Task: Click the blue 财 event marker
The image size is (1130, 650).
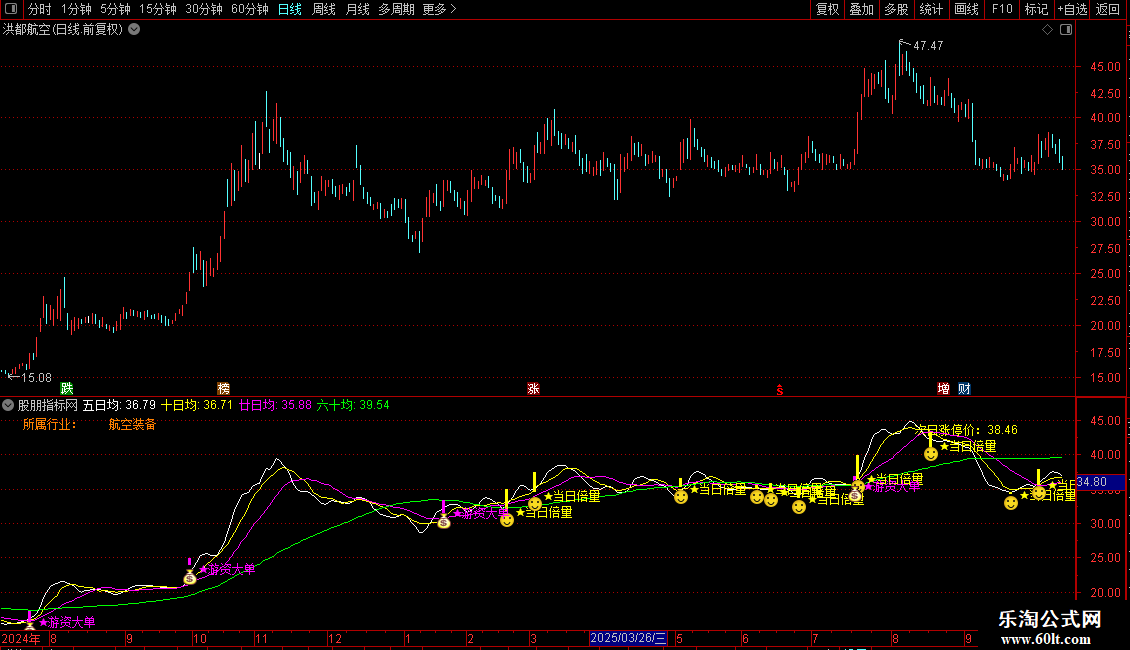Action: coord(964,388)
